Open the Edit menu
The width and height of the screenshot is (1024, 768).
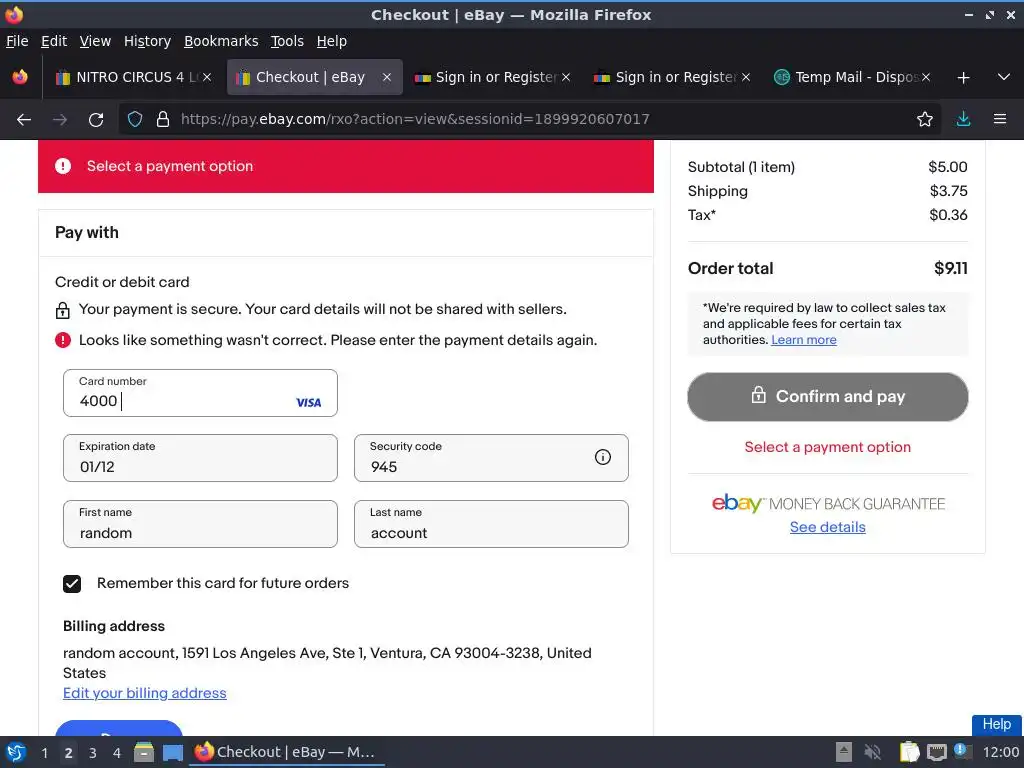tap(54, 41)
